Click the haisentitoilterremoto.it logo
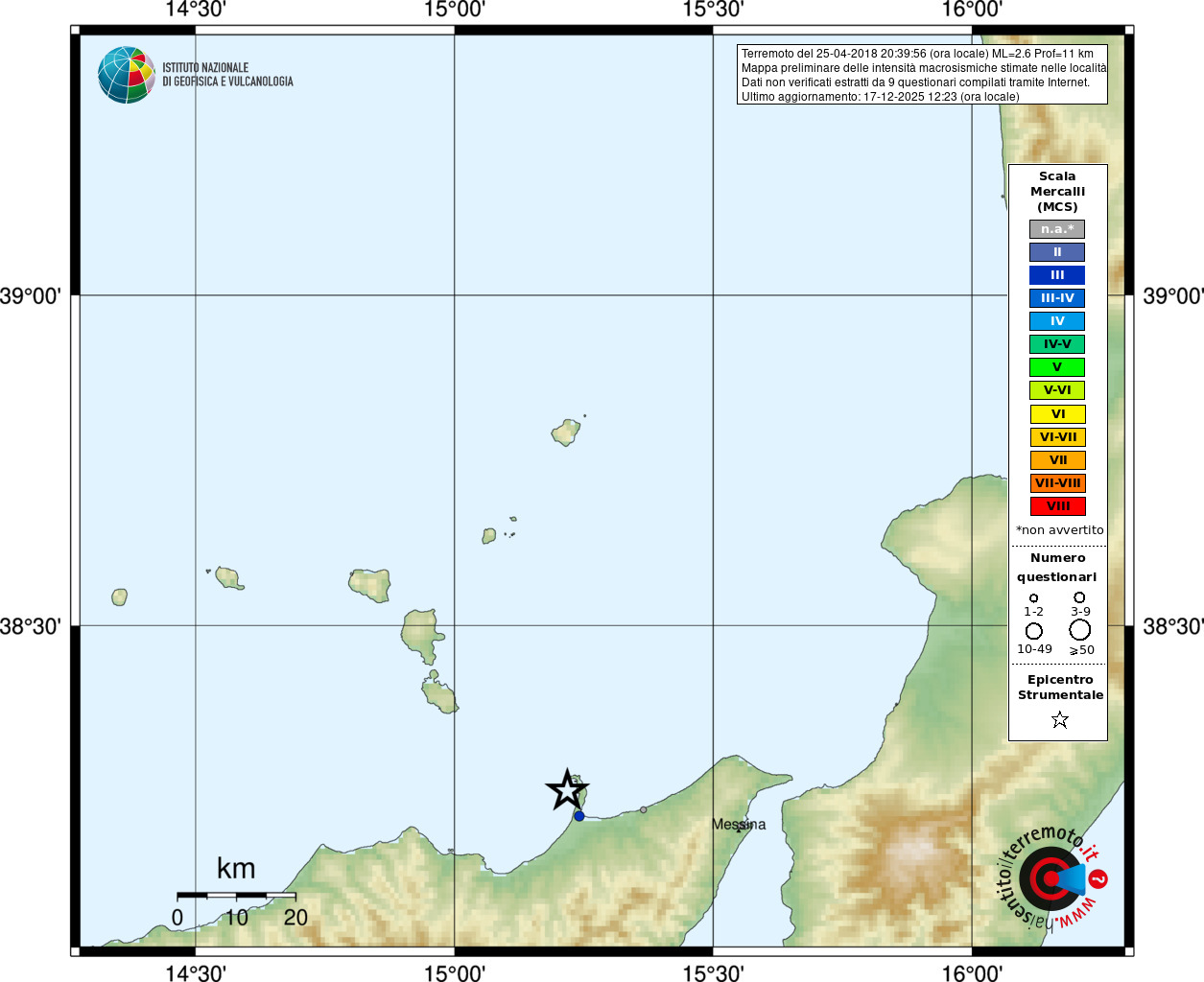This screenshot has width=1204, height=982. (x=1051, y=877)
